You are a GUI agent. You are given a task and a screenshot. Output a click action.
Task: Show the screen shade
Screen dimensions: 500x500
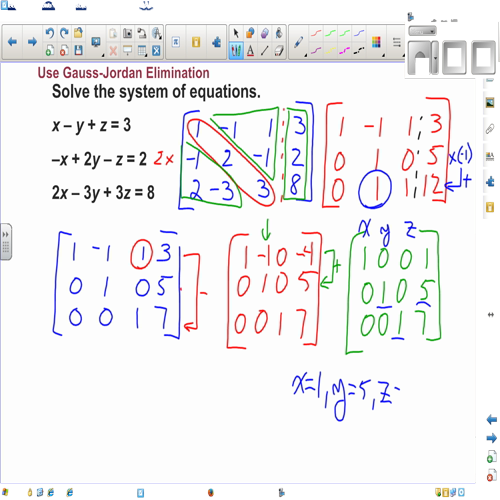(127, 51)
